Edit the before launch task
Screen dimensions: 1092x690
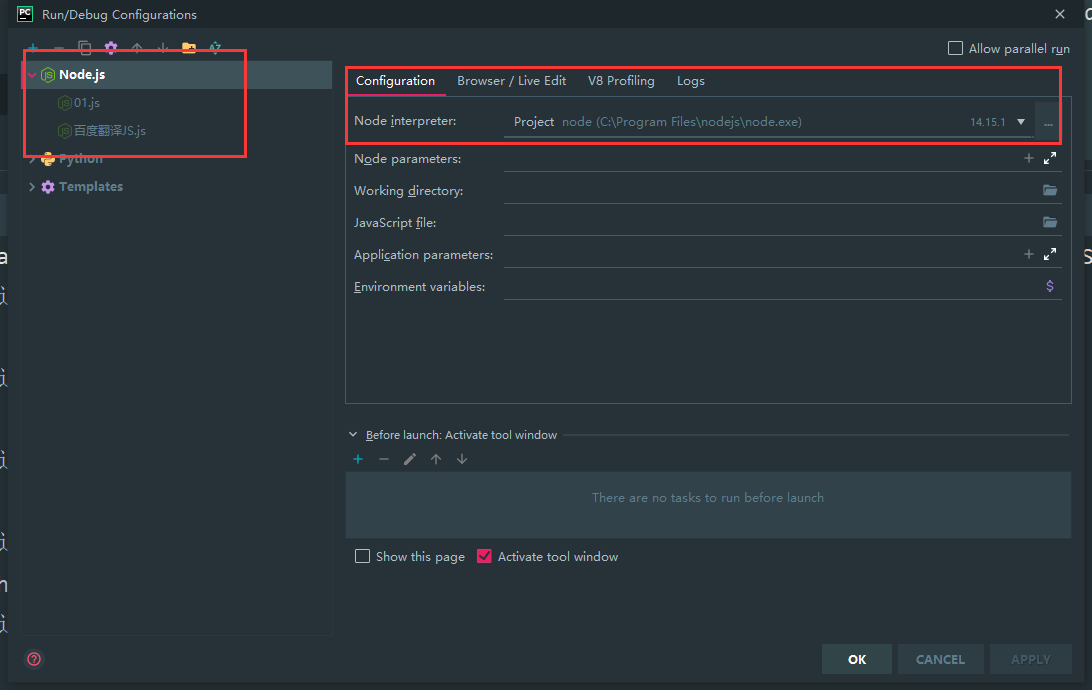coord(410,460)
